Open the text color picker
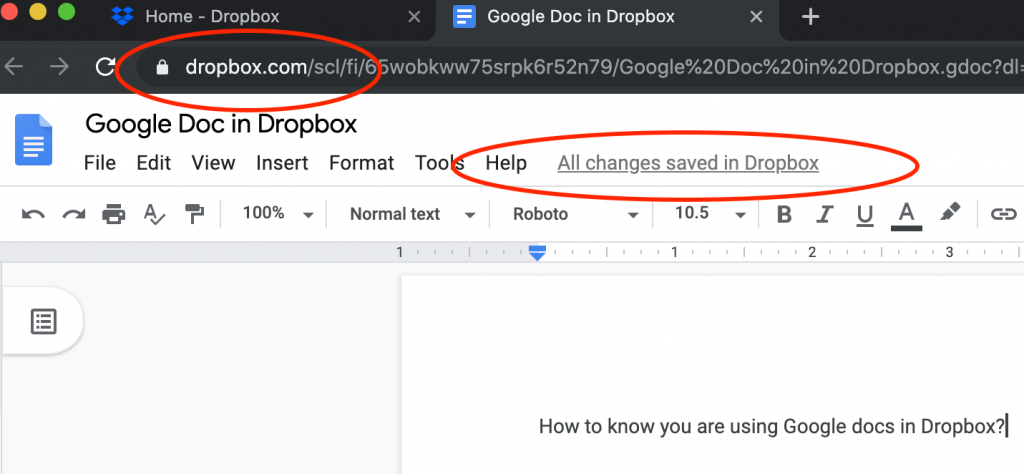1024x474 pixels. coord(906,215)
